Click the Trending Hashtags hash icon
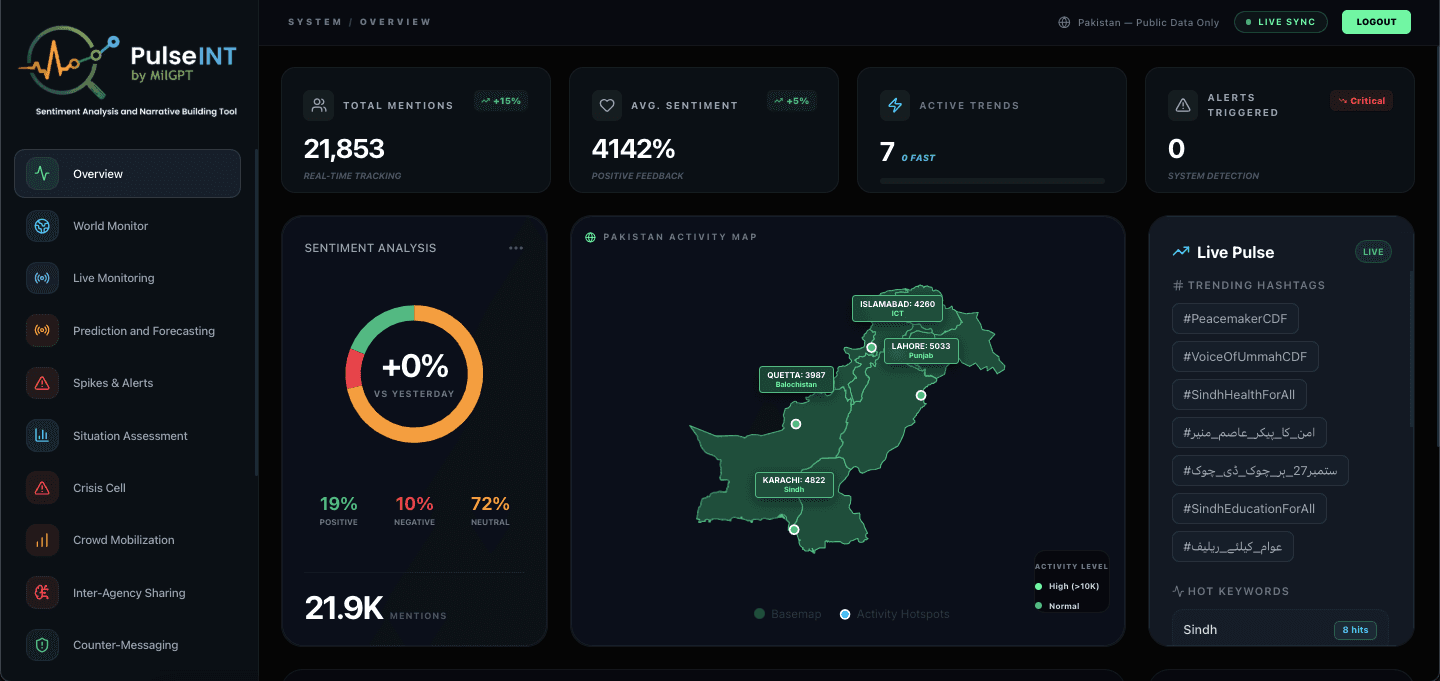The width and height of the screenshot is (1440, 681). click(1177, 285)
